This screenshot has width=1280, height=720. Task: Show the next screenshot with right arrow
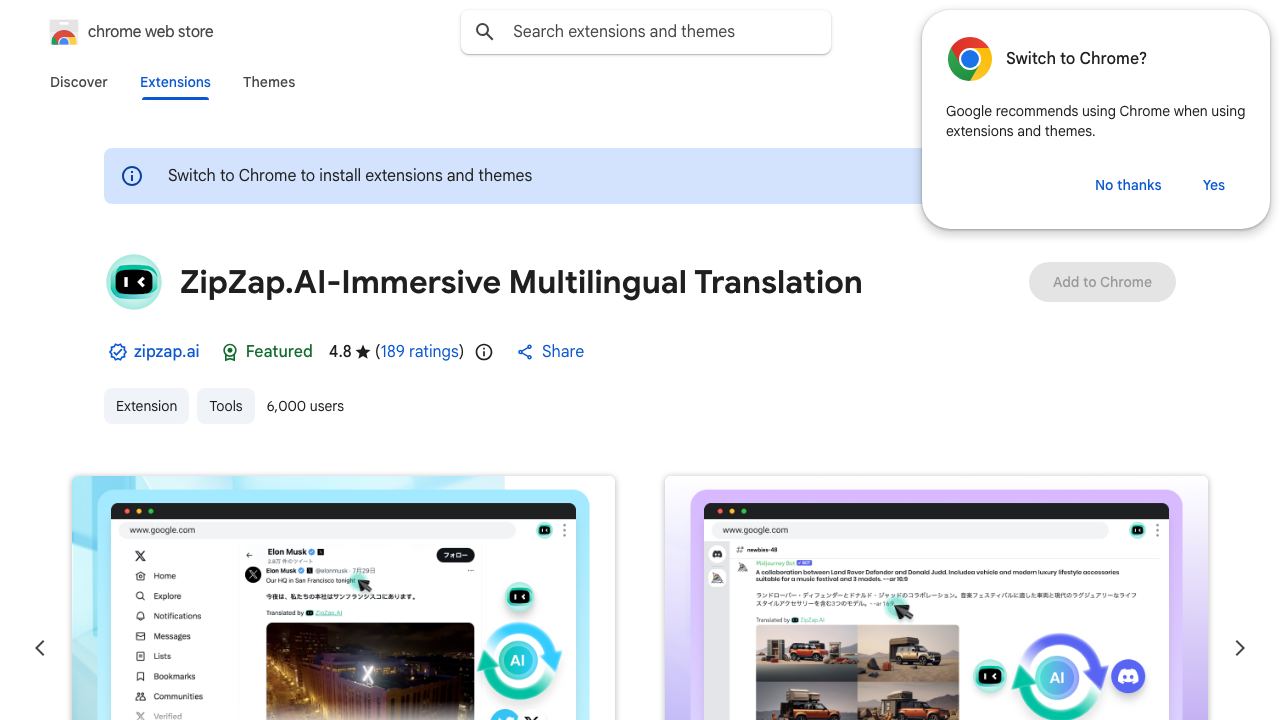click(1240, 648)
